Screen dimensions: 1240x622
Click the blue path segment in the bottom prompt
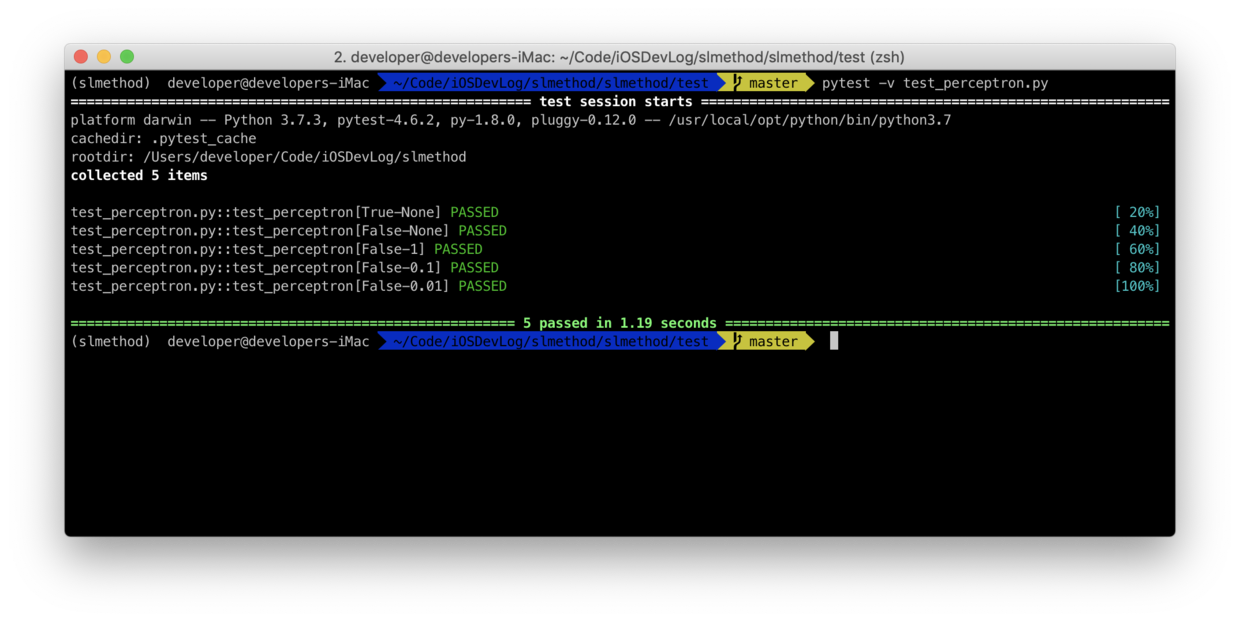(x=551, y=341)
